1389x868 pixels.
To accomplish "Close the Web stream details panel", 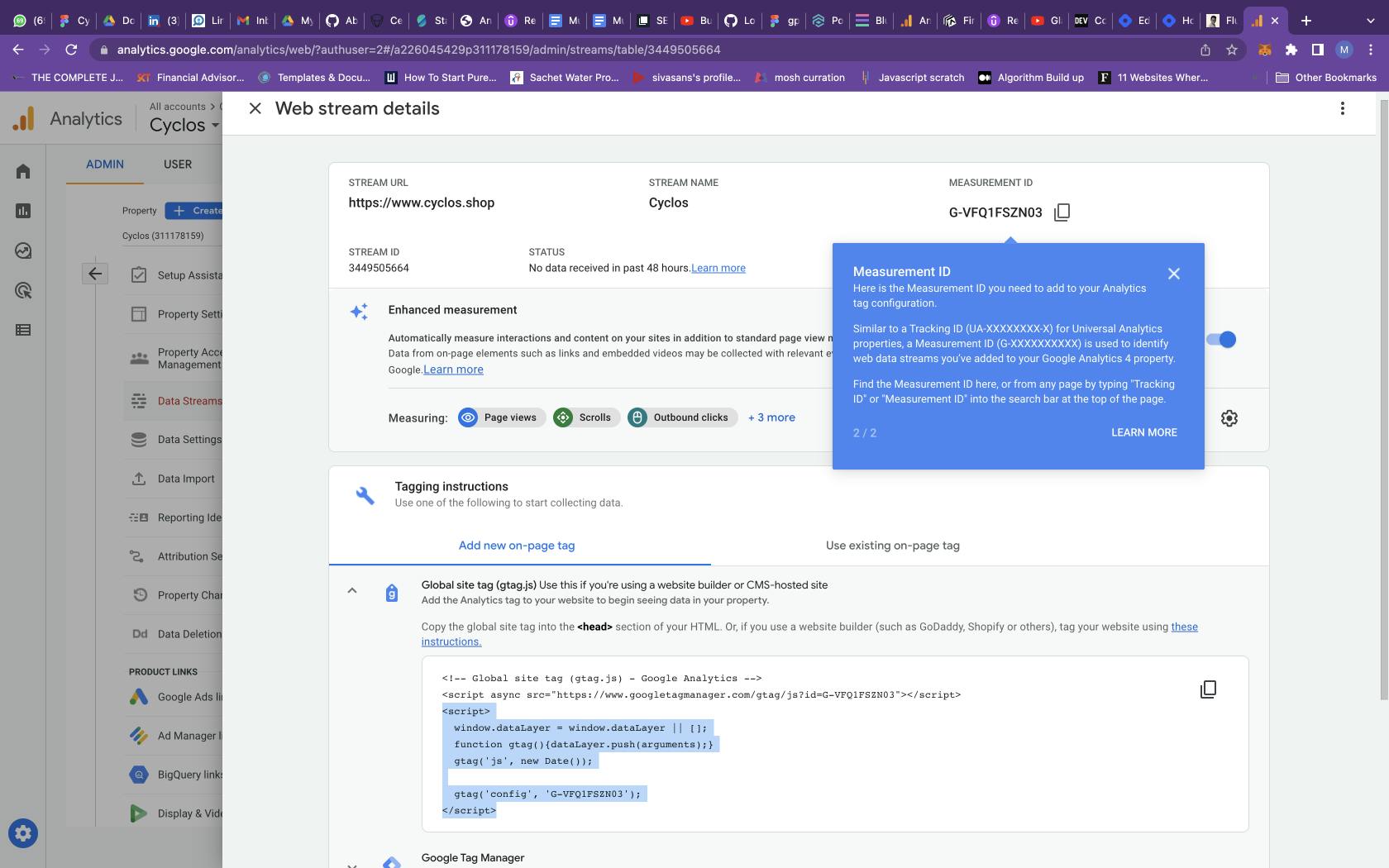I will tap(255, 108).
